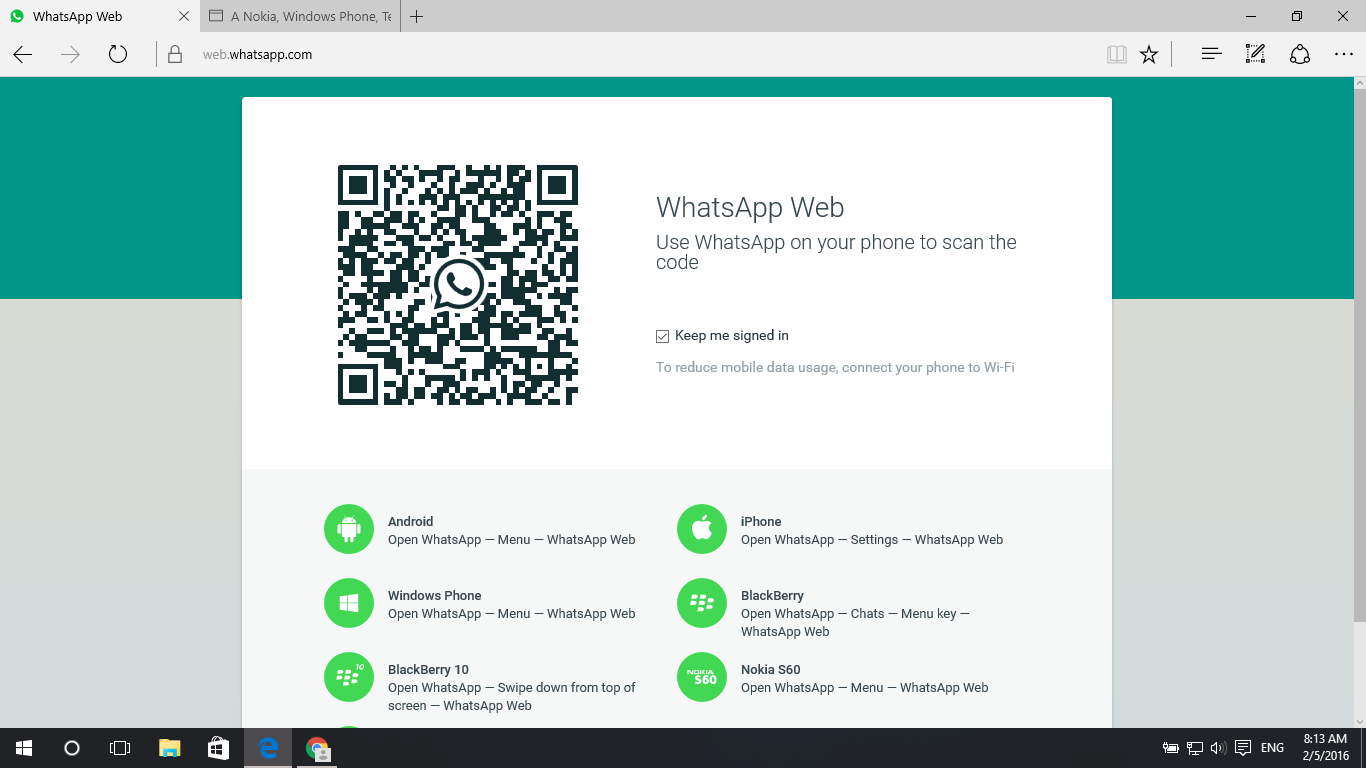The width and height of the screenshot is (1366, 768).
Task: Open Task View on the taskbar
Action: tap(119, 748)
